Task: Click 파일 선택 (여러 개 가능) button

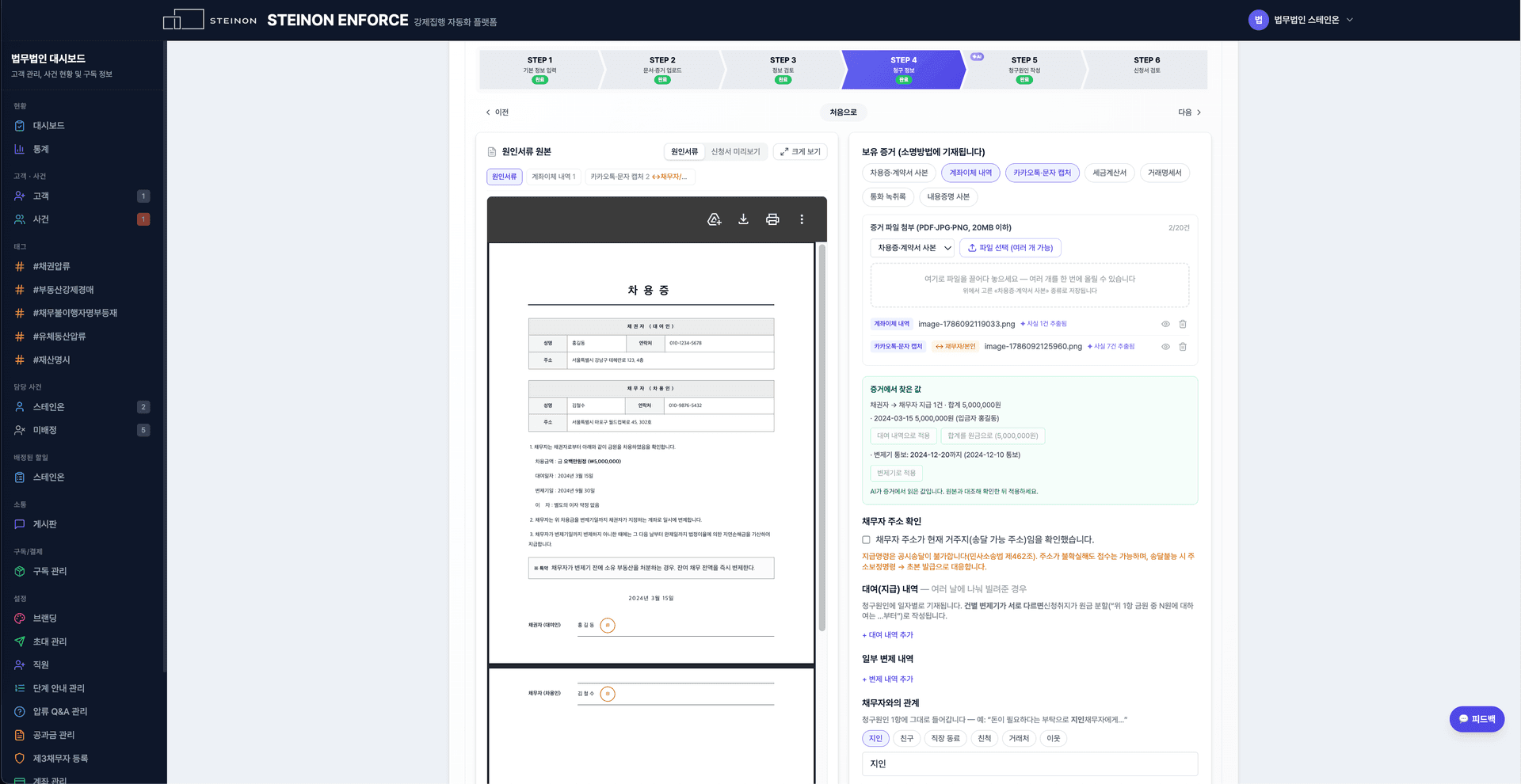Action: pyautogui.click(x=1010, y=248)
